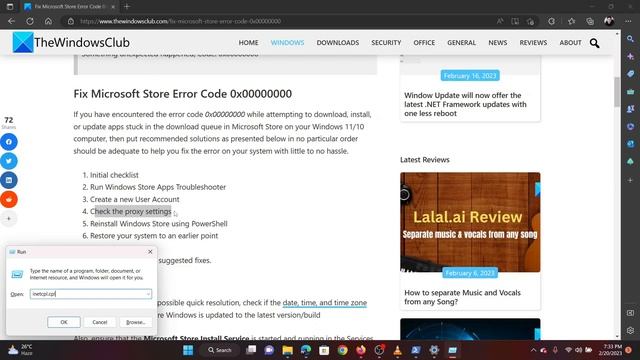The image size is (640, 360).
Task: Open the sidebar tools briefcase icon
Action: 631,91
